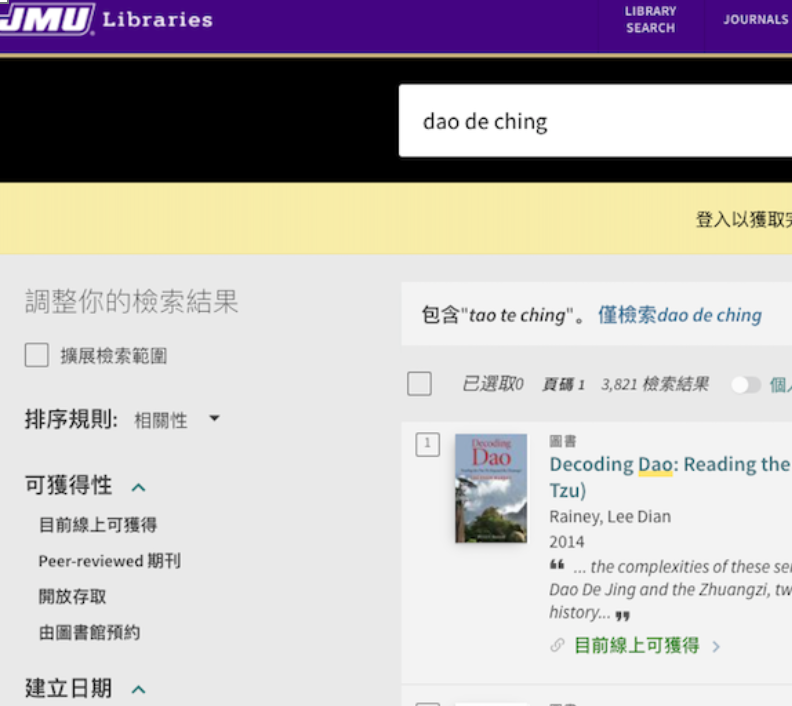This screenshot has height=706, width=792.
Task: Click the link icon beside availability
Action: [x=557, y=645]
